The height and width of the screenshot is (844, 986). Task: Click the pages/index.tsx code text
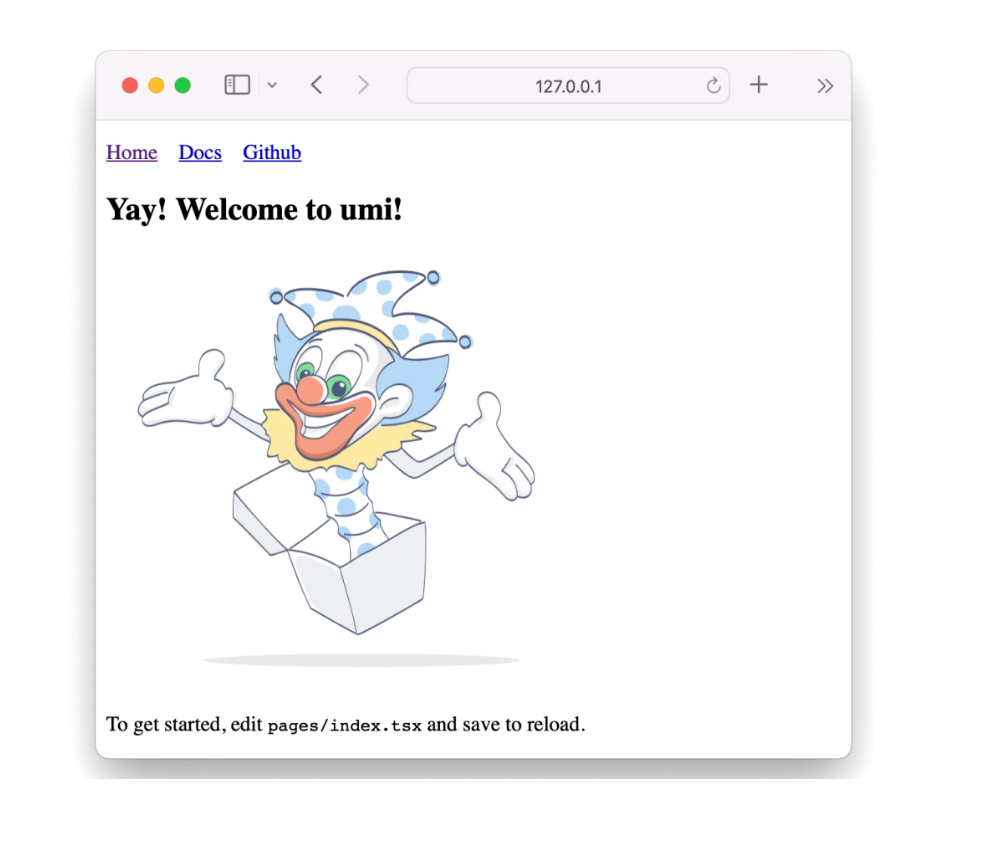click(x=345, y=726)
